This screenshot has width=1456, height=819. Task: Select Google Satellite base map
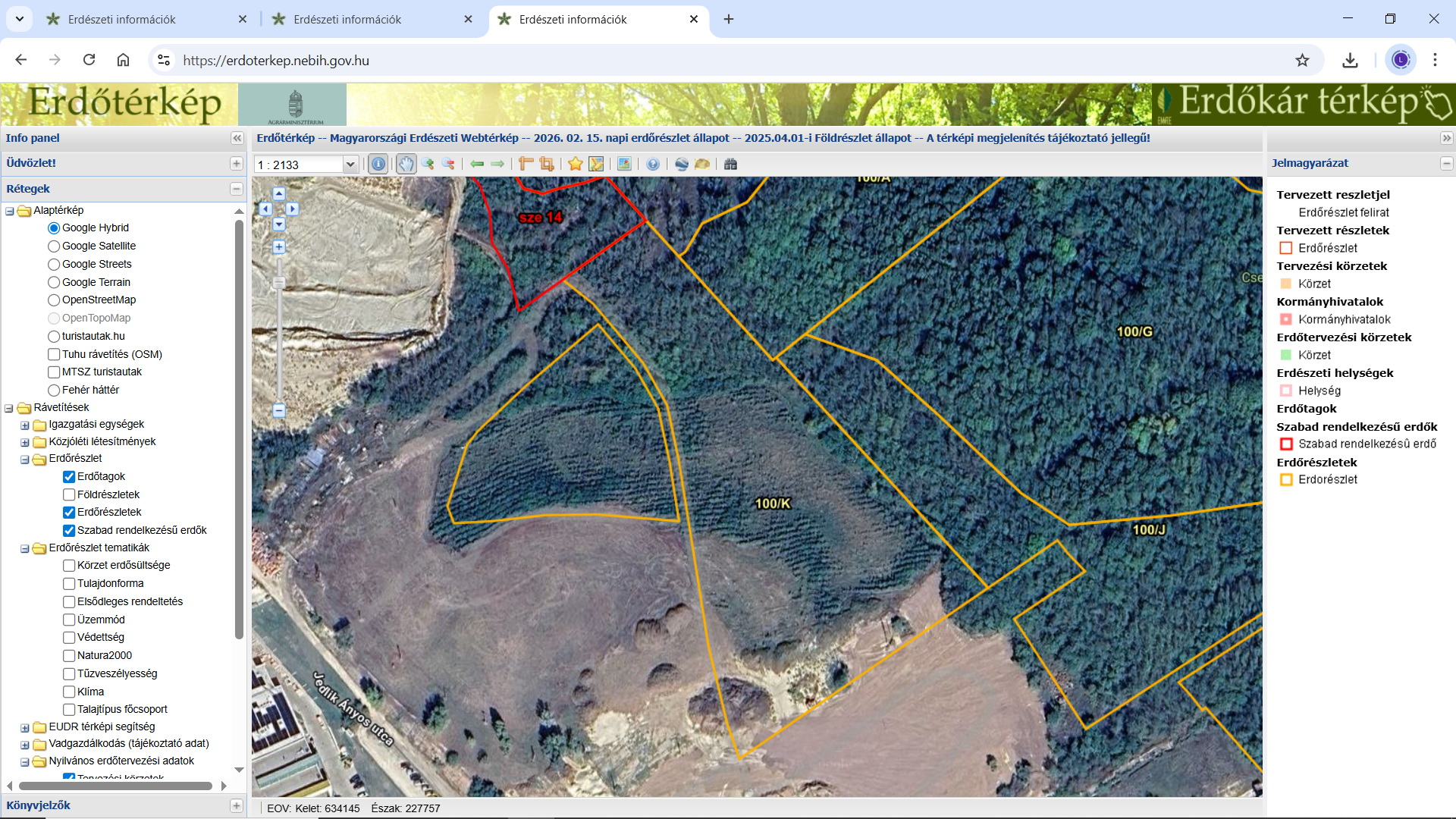(x=54, y=246)
